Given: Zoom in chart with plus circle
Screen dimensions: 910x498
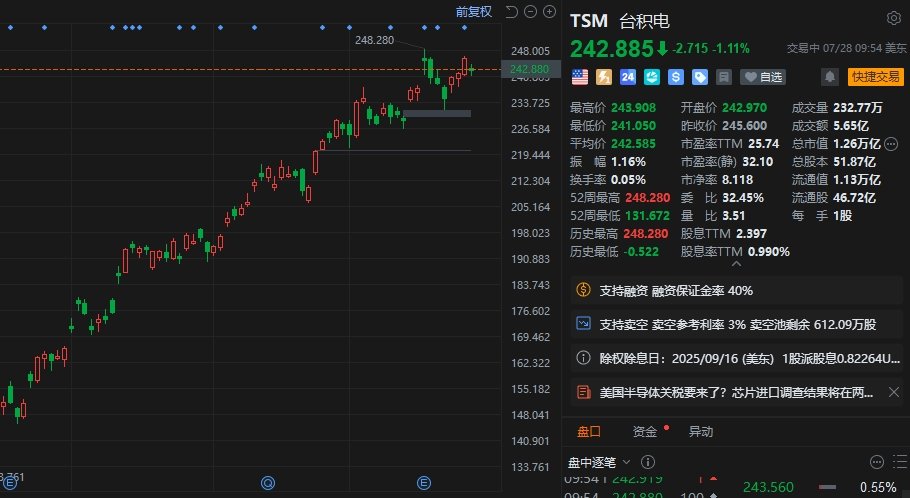Looking at the screenshot, I should (549, 12).
